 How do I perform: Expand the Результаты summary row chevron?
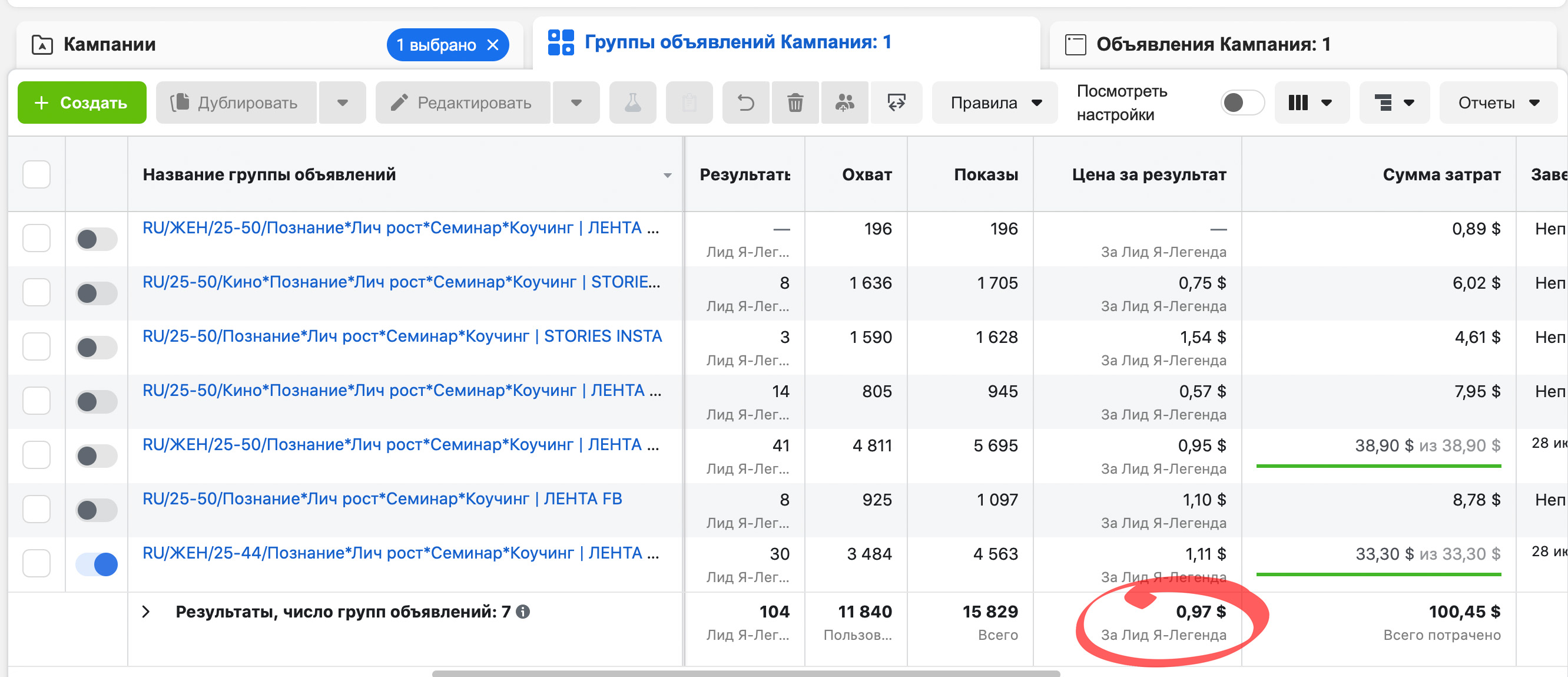pyautogui.click(x=146, y=612)
